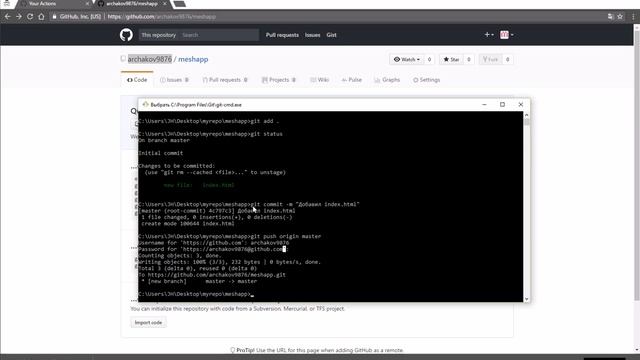Screen dimensions: 640x360
Task: Click the forks count next to Fork
Action: [507, 60]
